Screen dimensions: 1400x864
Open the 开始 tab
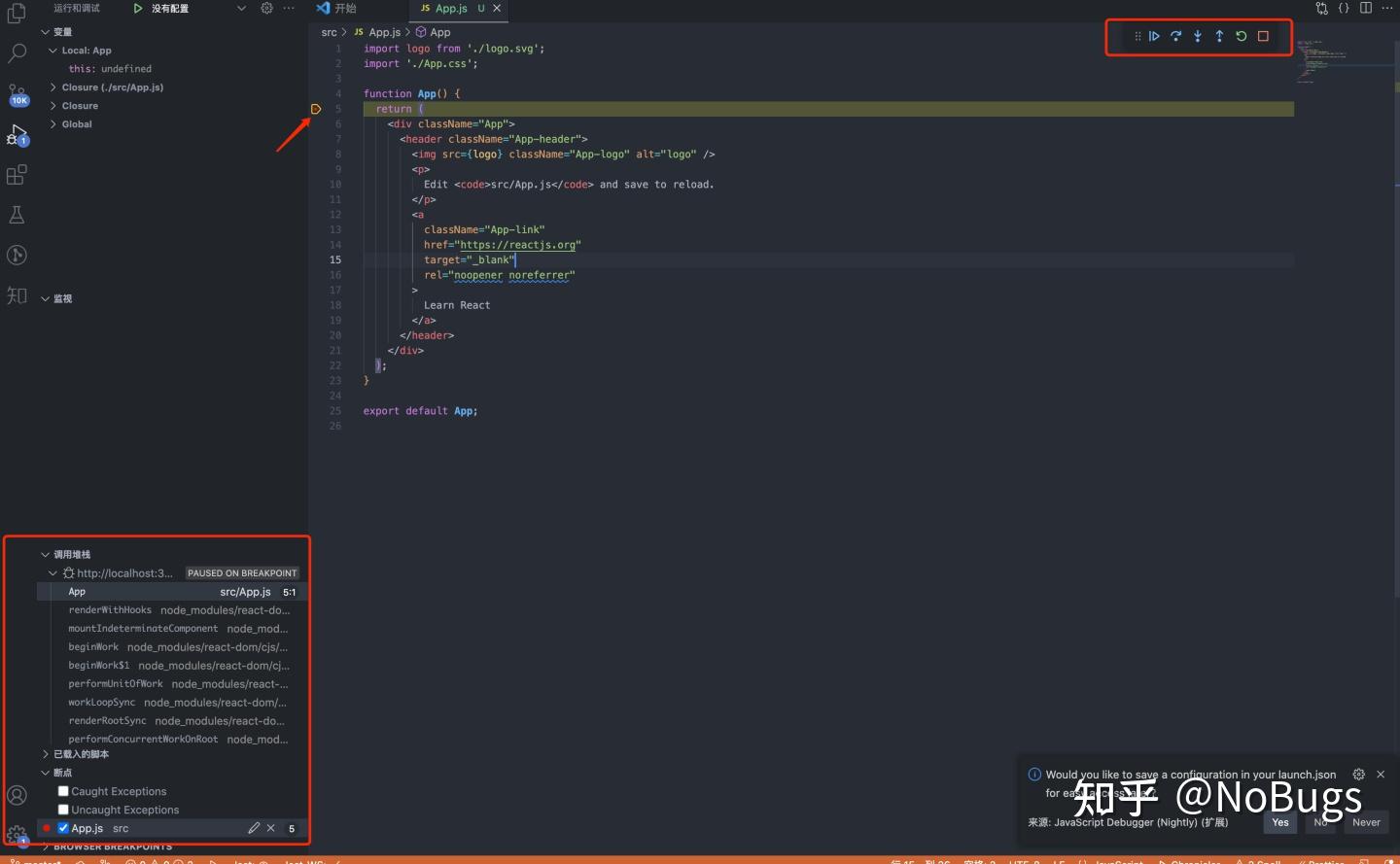coord(345,8)
